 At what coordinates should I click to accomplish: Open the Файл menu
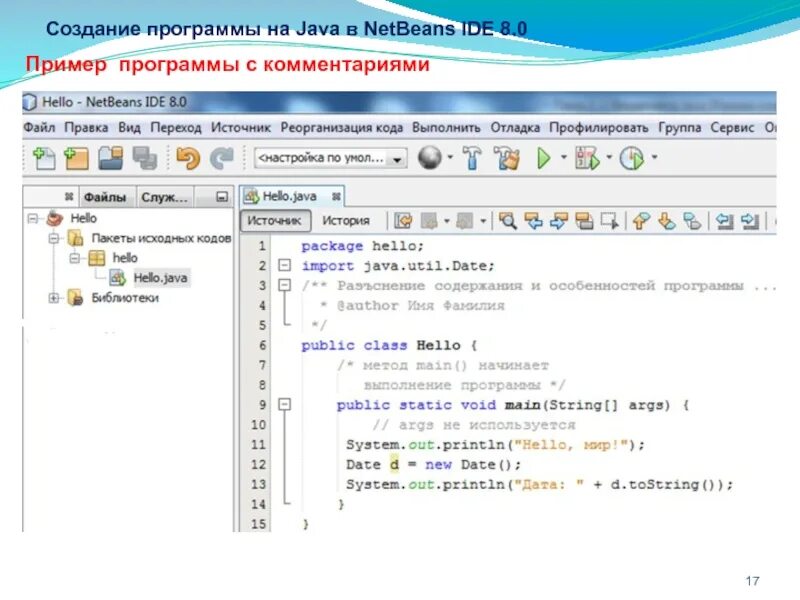pos(39,127)
